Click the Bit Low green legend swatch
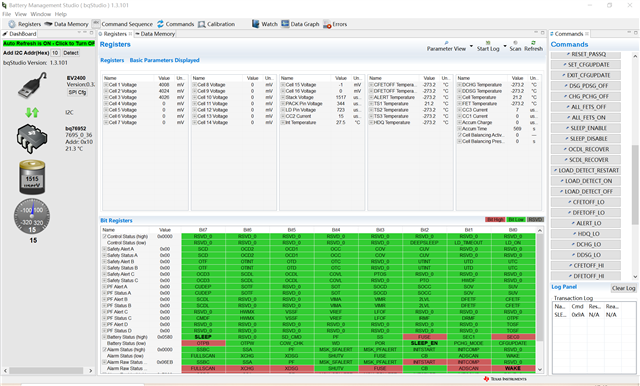The height and width of the screenshot is (386, 640). 516,220
